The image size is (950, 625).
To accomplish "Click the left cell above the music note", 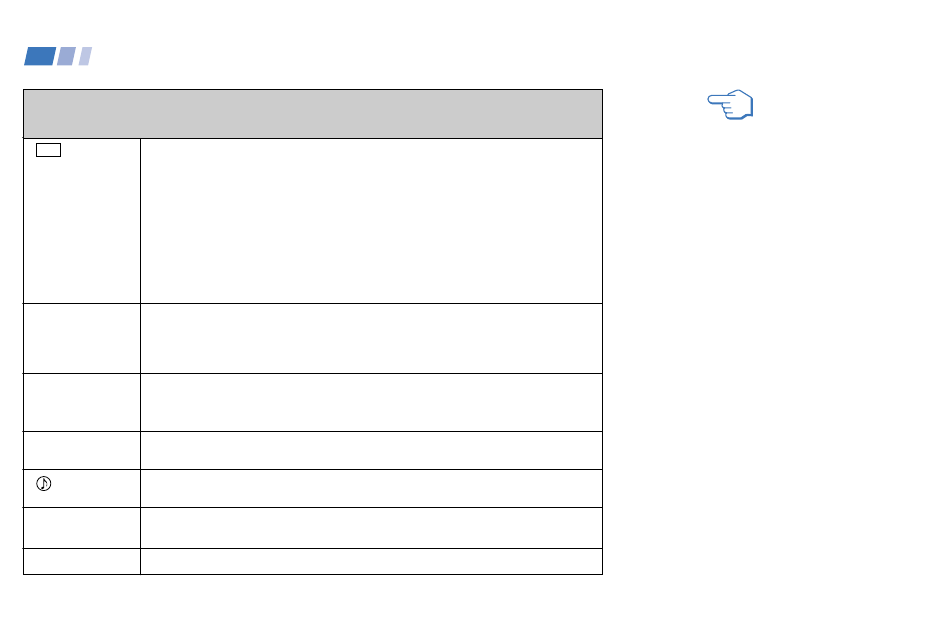I will [x=82, y=451].
